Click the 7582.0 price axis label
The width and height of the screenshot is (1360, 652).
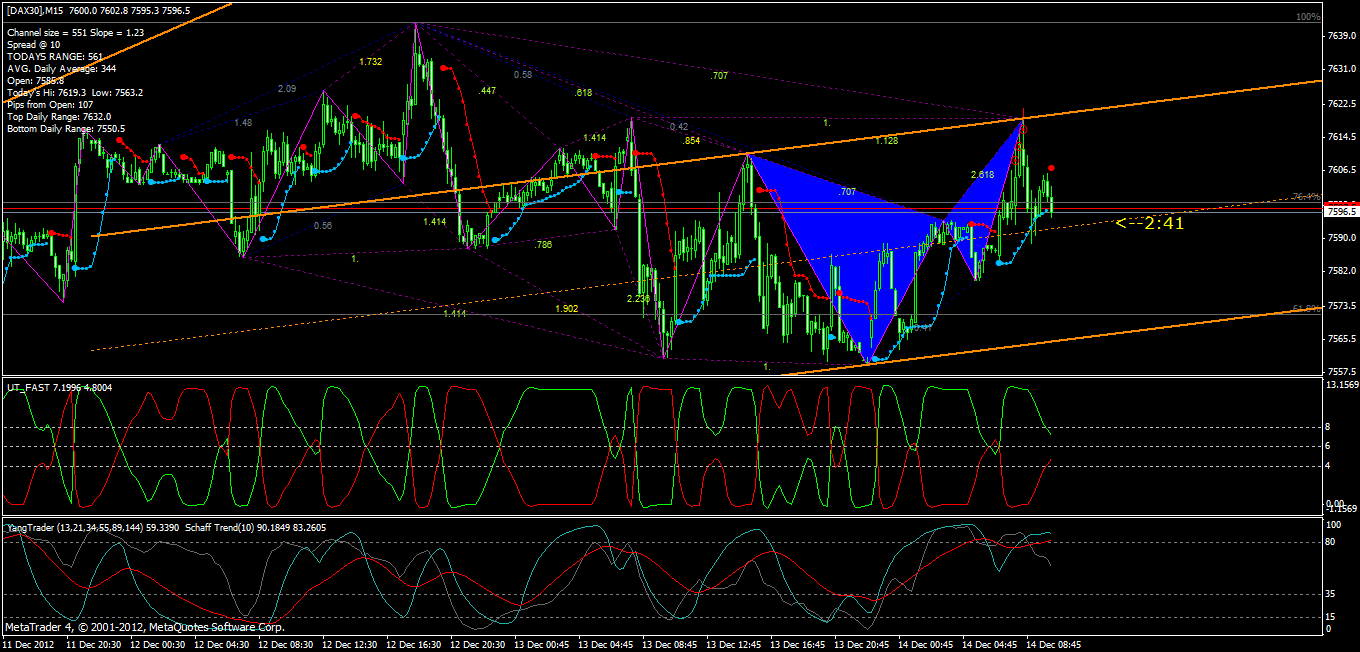point(1340,271)
